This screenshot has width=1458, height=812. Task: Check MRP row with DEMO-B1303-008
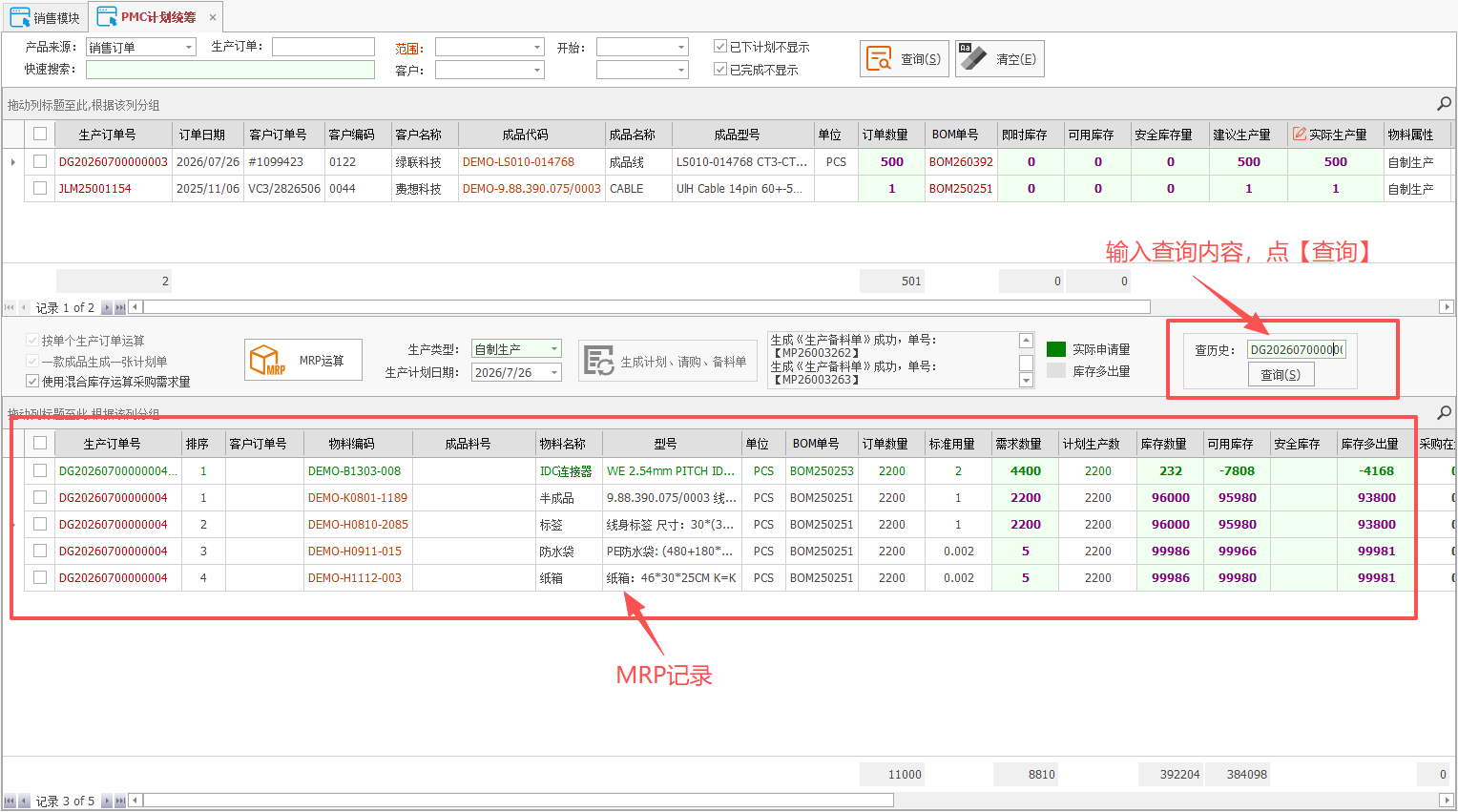[x=40, y=470]
